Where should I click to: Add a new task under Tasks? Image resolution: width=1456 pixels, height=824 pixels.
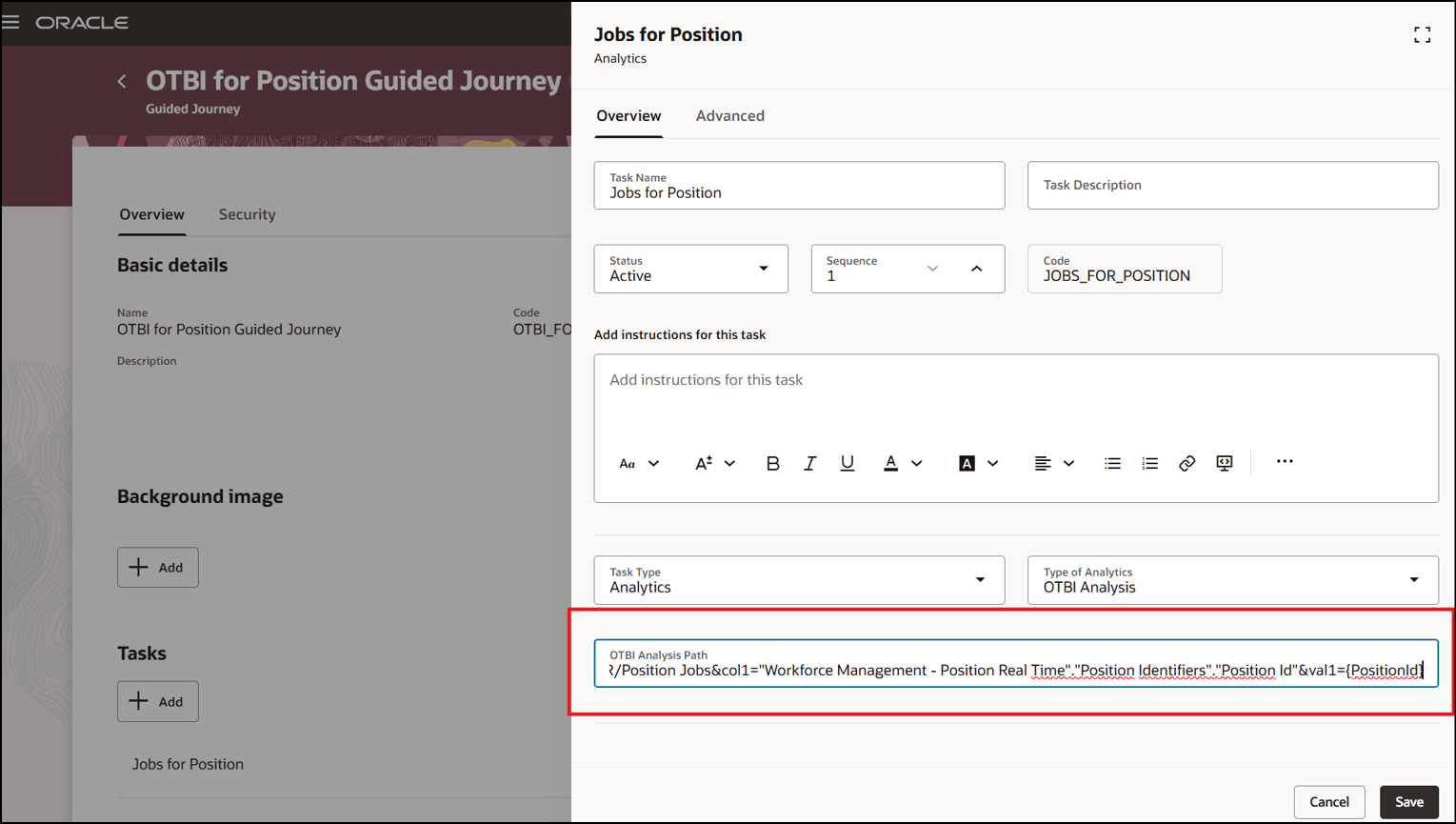pos(158,702)
